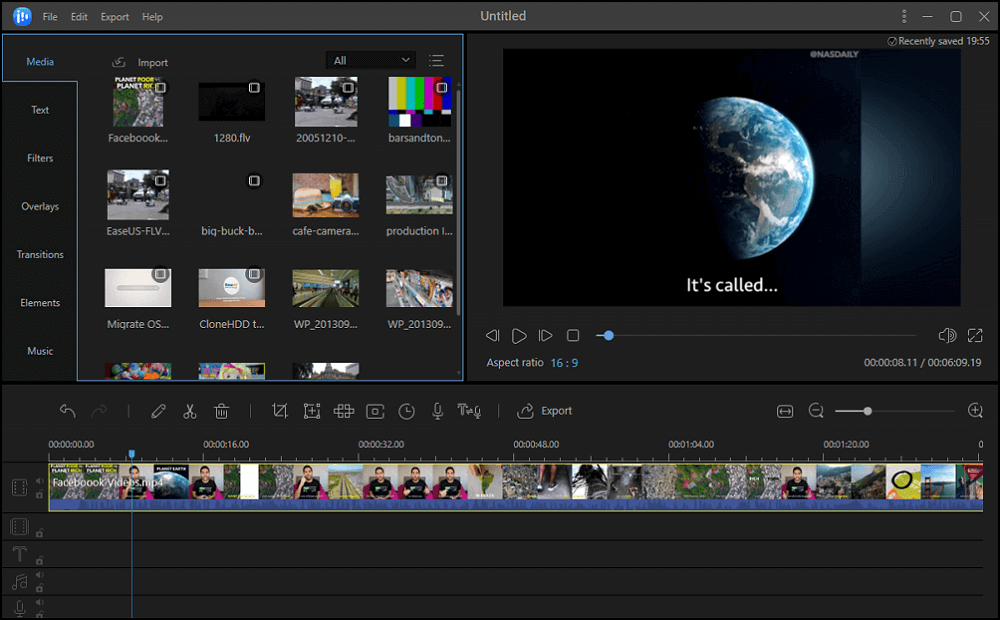Image resolution: width=1000 pixels, height=620 pixels.
Task: Toggle media list view icon
Action: [436, 61]
